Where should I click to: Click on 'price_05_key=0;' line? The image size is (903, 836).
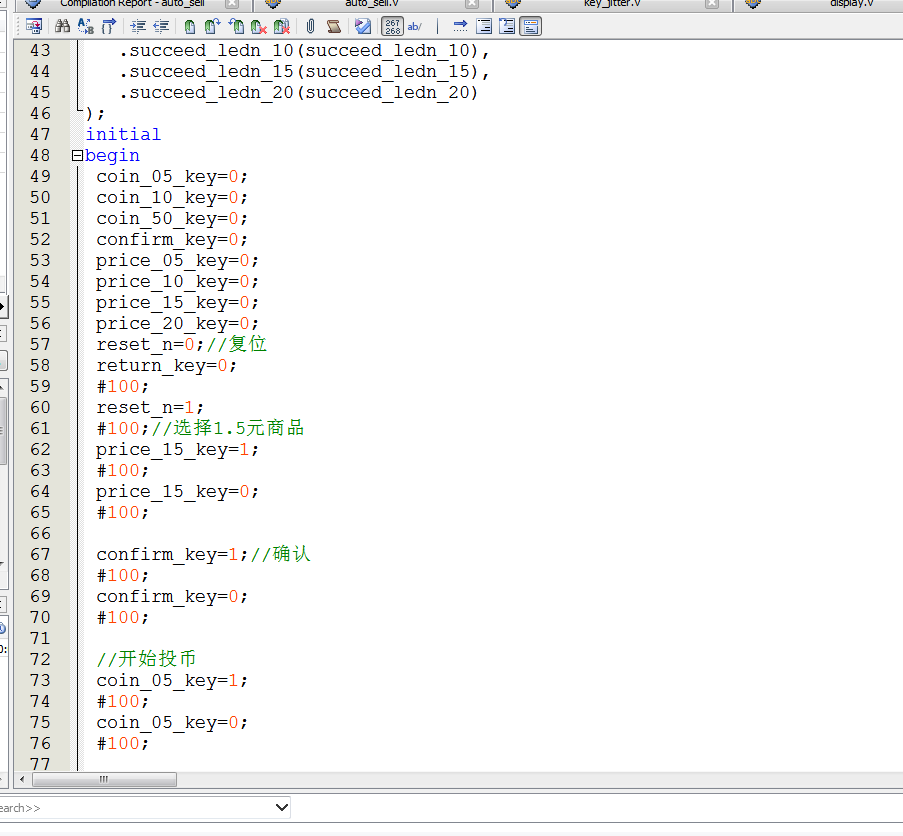pyautogui.click(x=177, y=260)
